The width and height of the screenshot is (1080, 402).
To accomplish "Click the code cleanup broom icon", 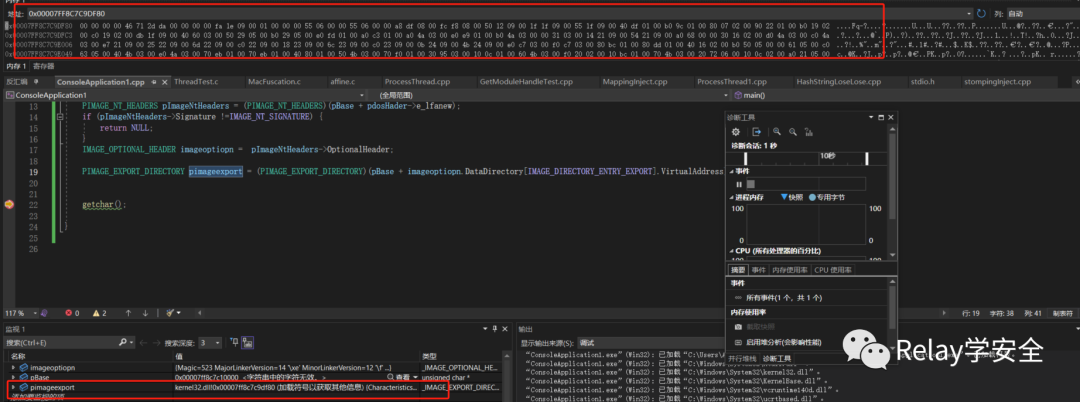I will click(169, 313).
